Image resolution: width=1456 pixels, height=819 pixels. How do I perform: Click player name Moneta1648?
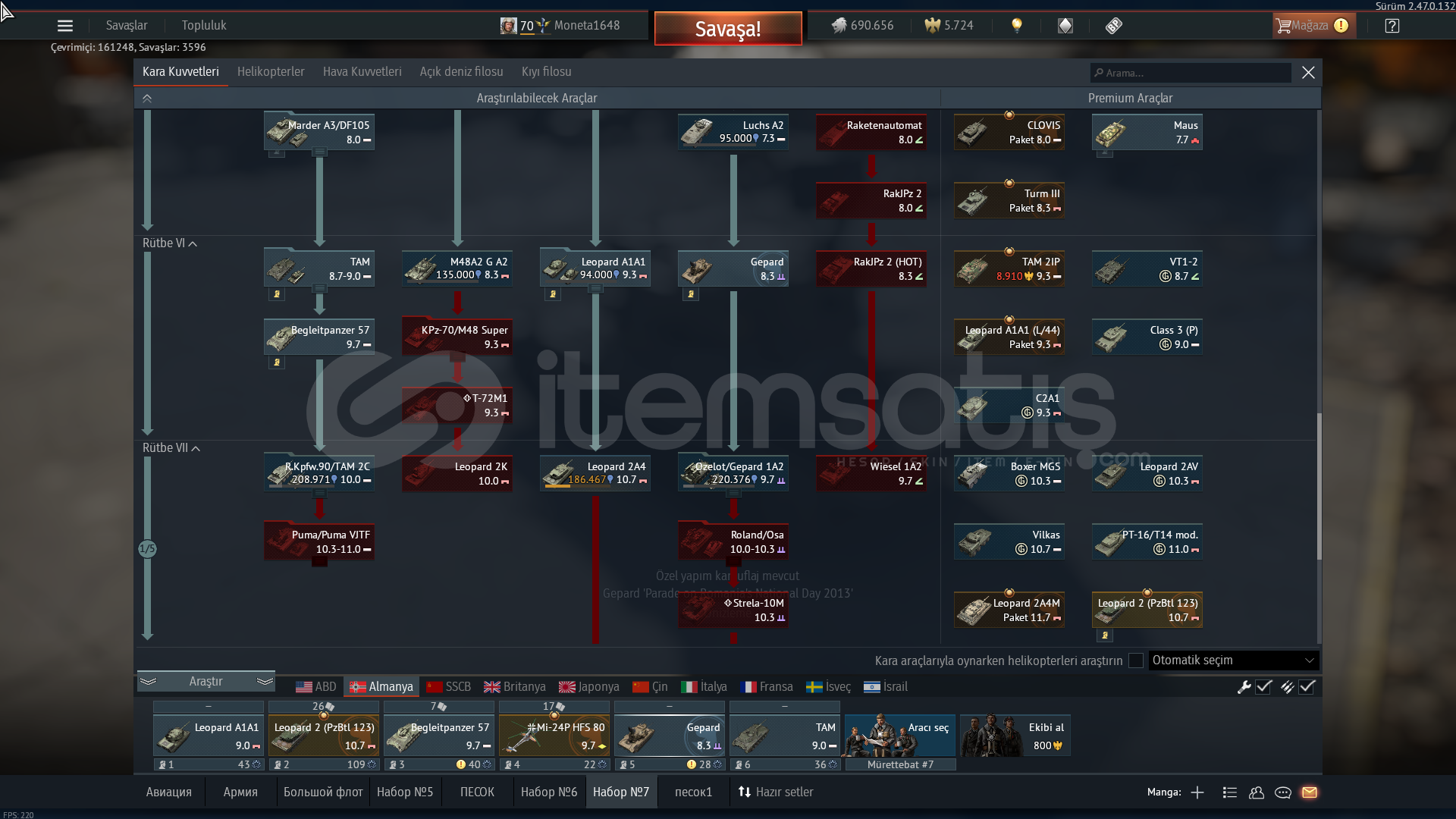[587, 26]
